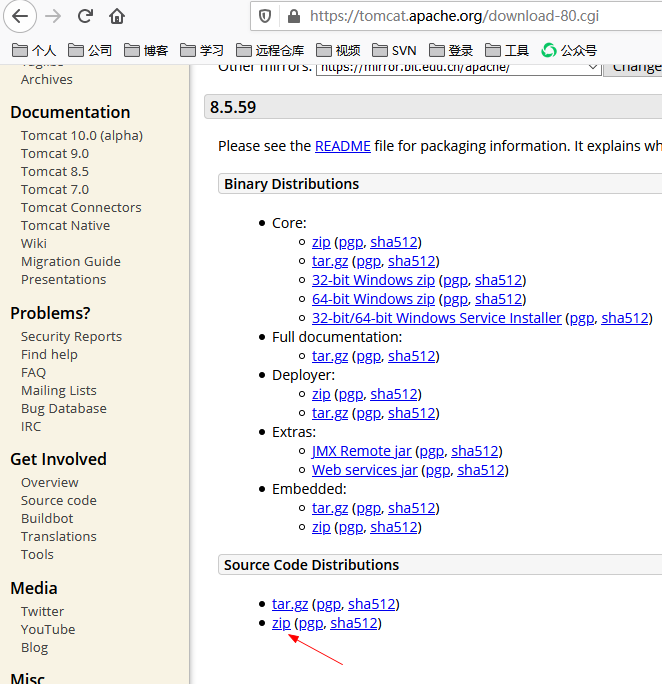Open the 公众号 bookmark
The height and width of the screenshot is (684, 662).
[x=568, y=50]
